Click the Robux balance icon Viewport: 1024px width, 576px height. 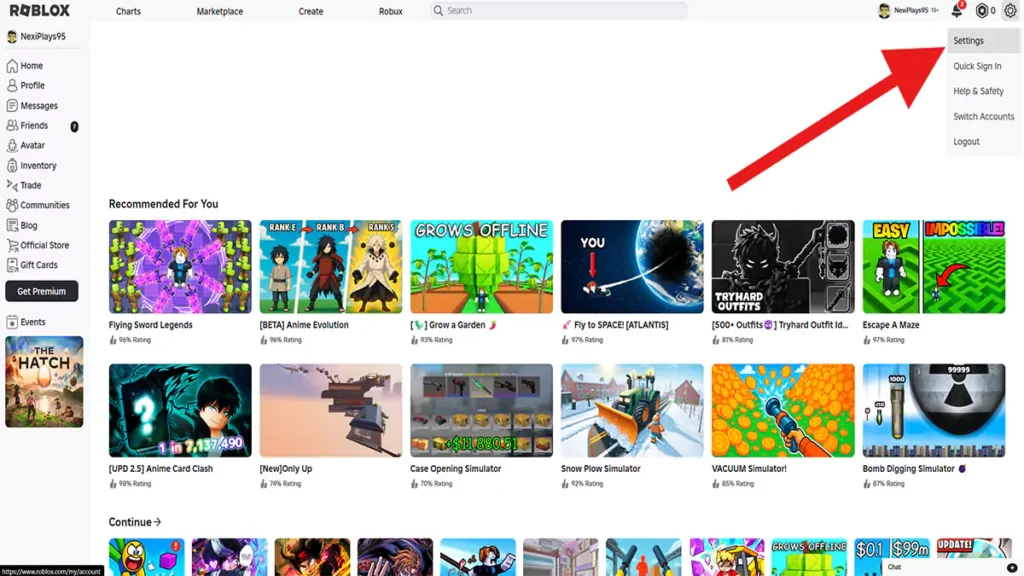(982, 10)
